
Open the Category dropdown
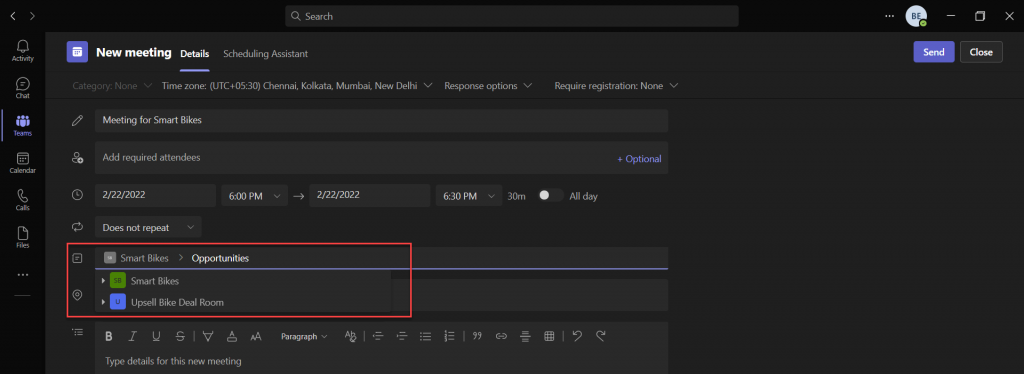[x=112, y=86]
